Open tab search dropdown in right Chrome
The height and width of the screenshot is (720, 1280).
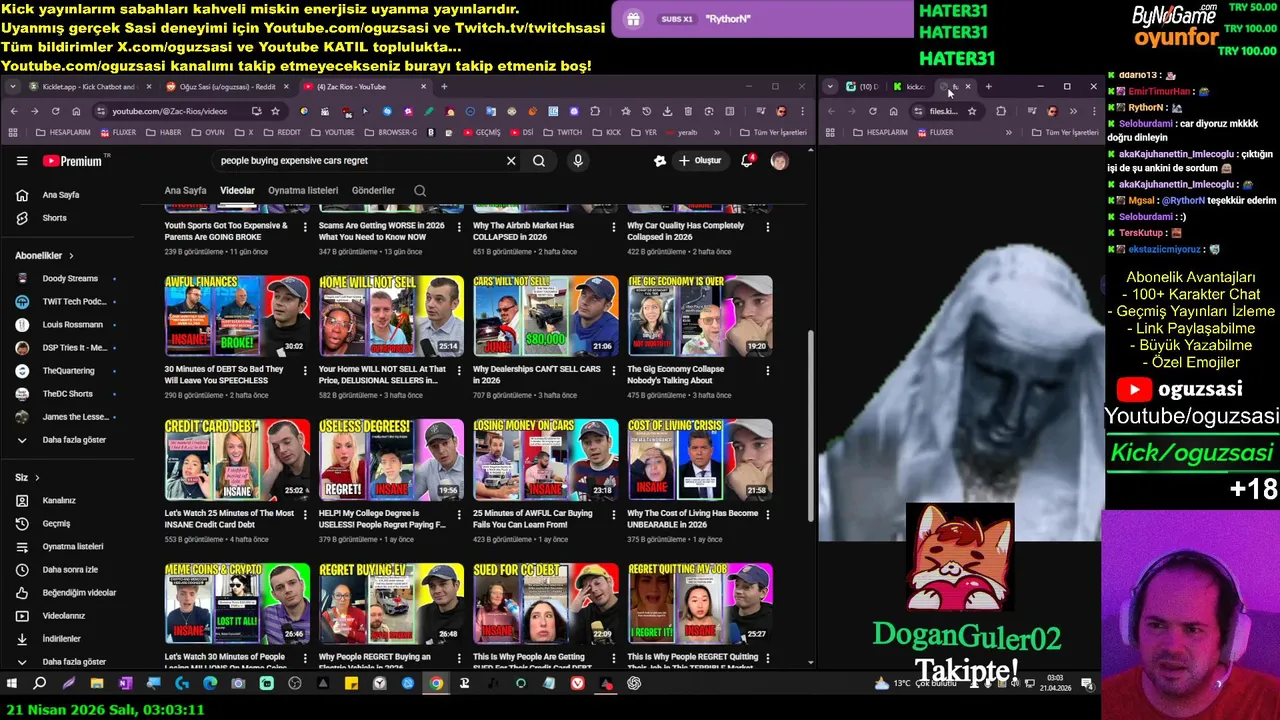pos(830,87)
